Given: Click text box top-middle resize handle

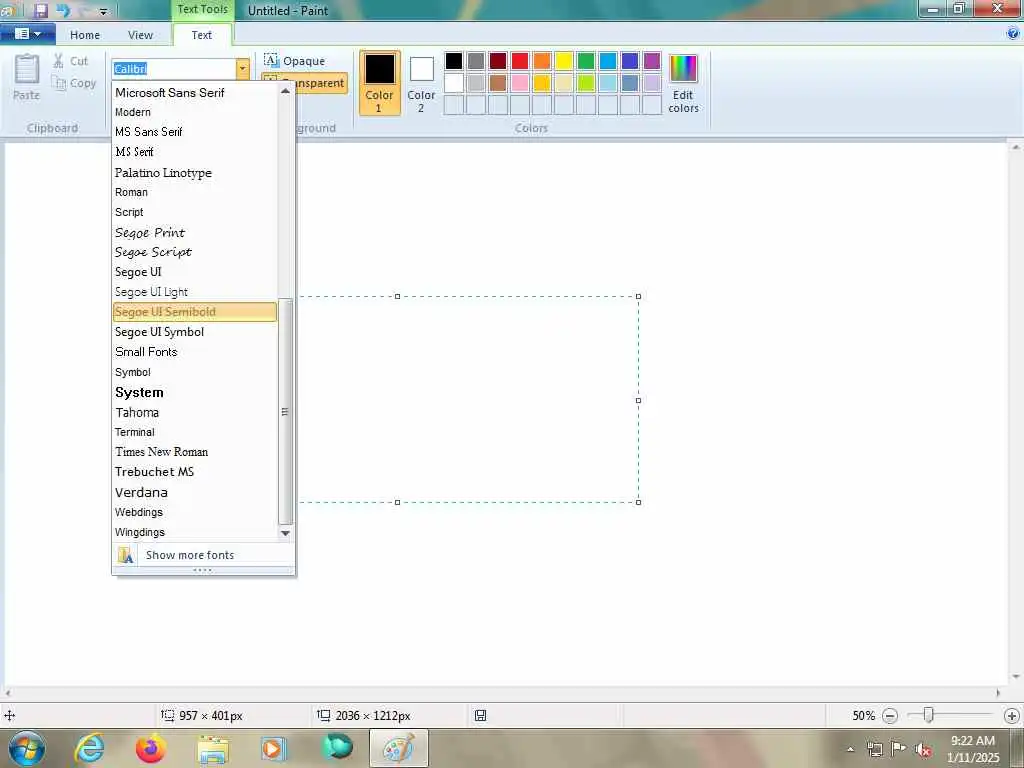Looking at the screenshot, I should click(x=398, y=296).
